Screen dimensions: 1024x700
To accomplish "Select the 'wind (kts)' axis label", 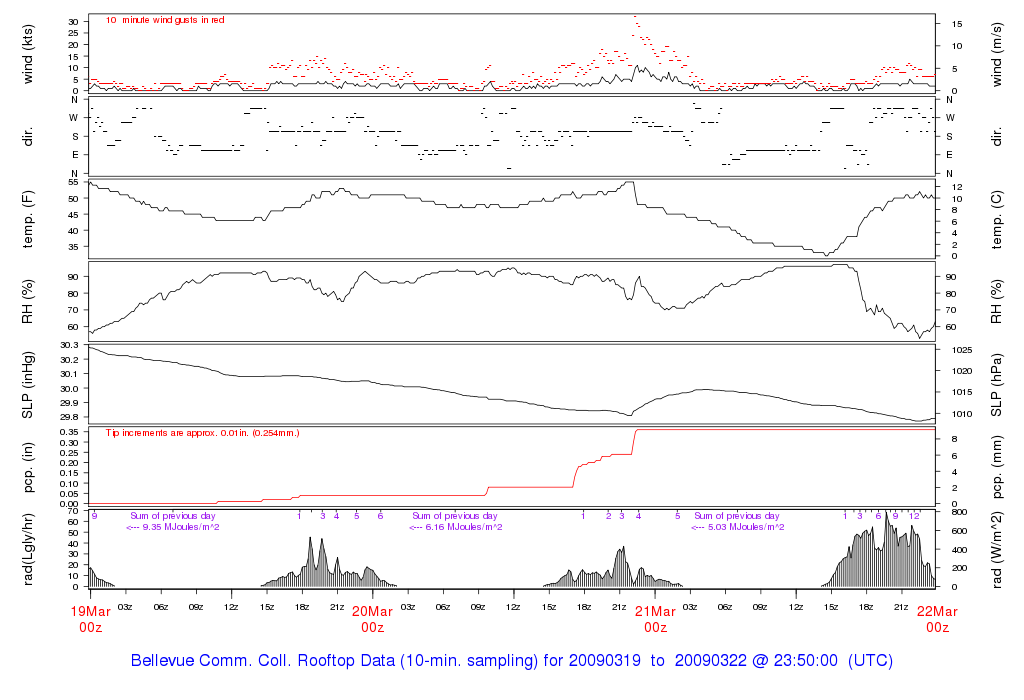I will point(27,54).
